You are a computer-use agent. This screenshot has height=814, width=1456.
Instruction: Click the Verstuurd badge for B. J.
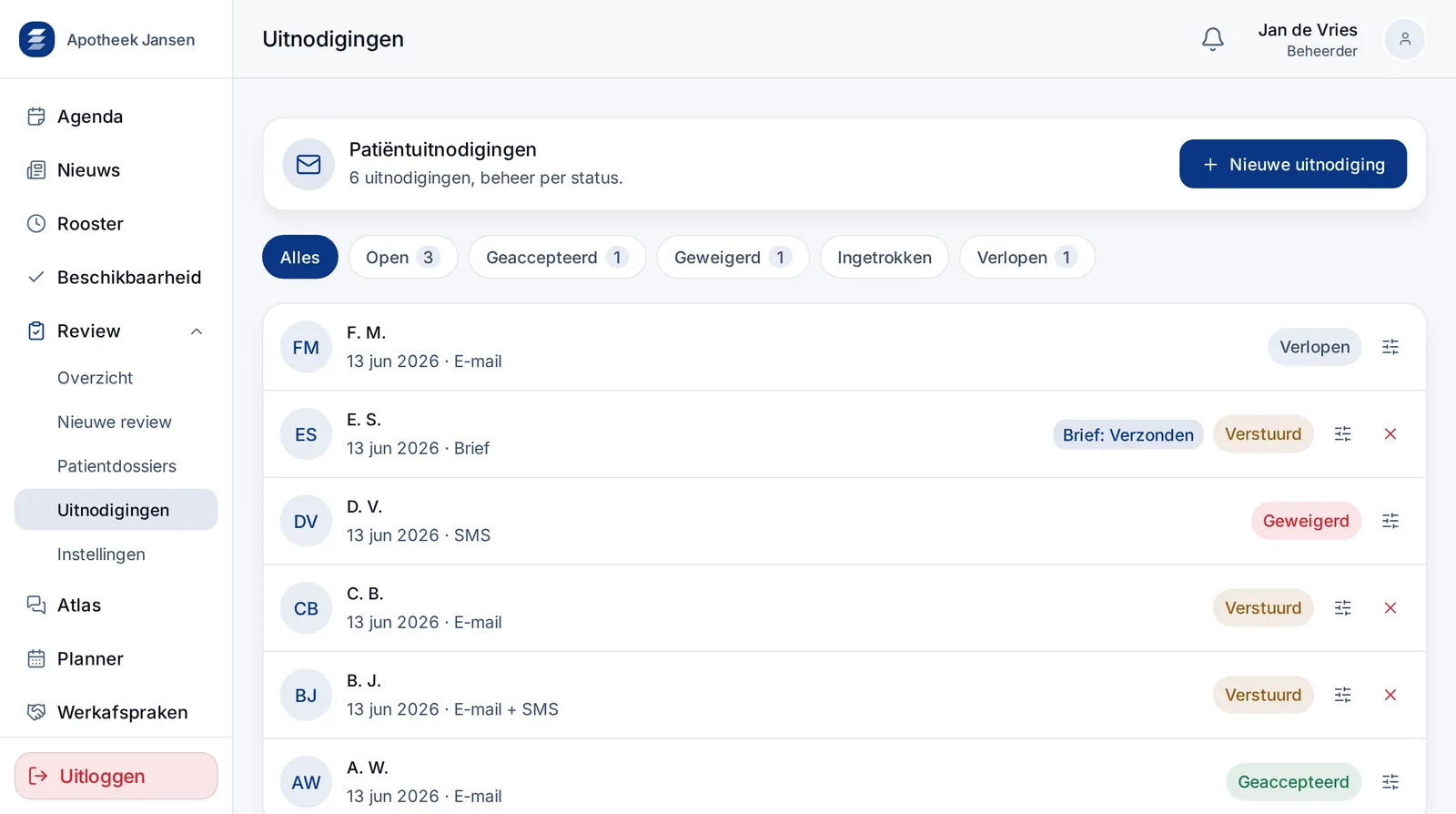pyautogui.click(x=1263, y=695)
